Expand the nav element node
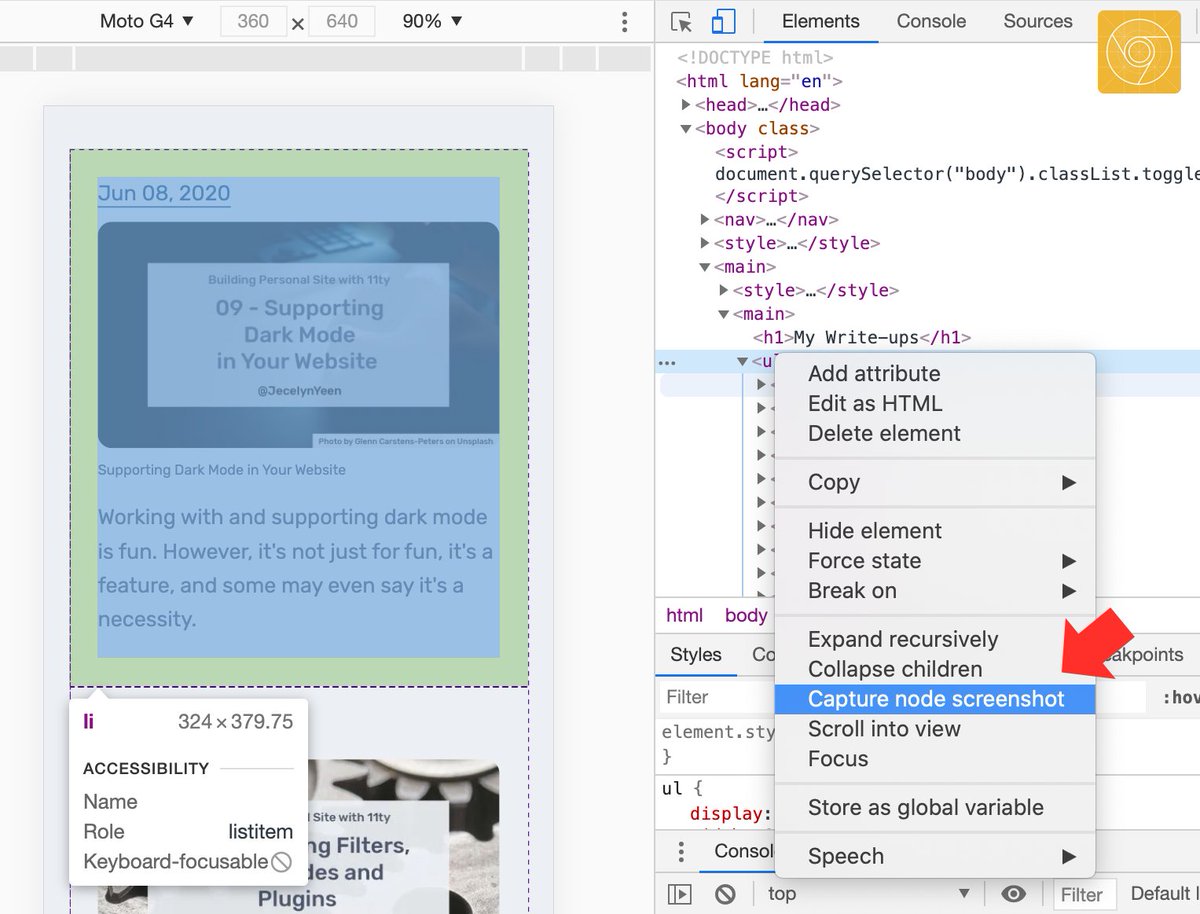The height and width of the screenshot is (914, 1200). click(x=706, y=219)
